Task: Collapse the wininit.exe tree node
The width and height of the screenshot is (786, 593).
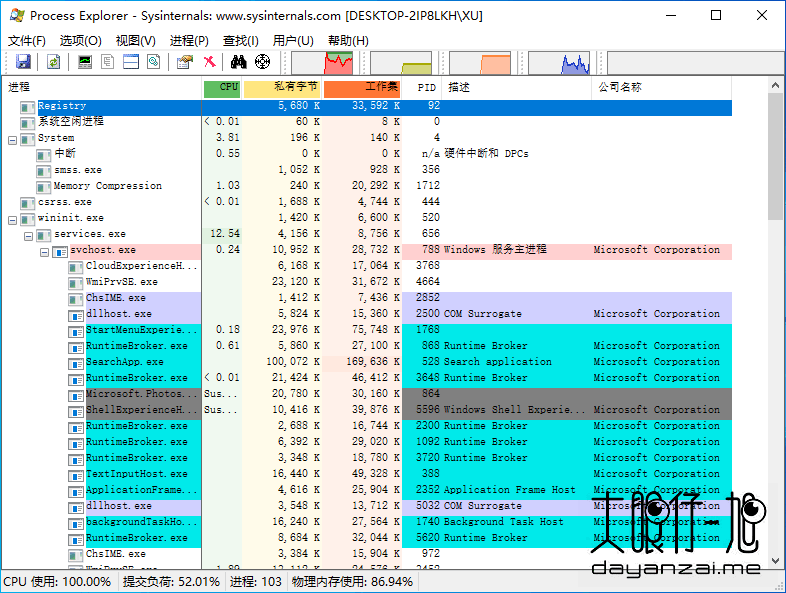Action: tap(13, 218)
